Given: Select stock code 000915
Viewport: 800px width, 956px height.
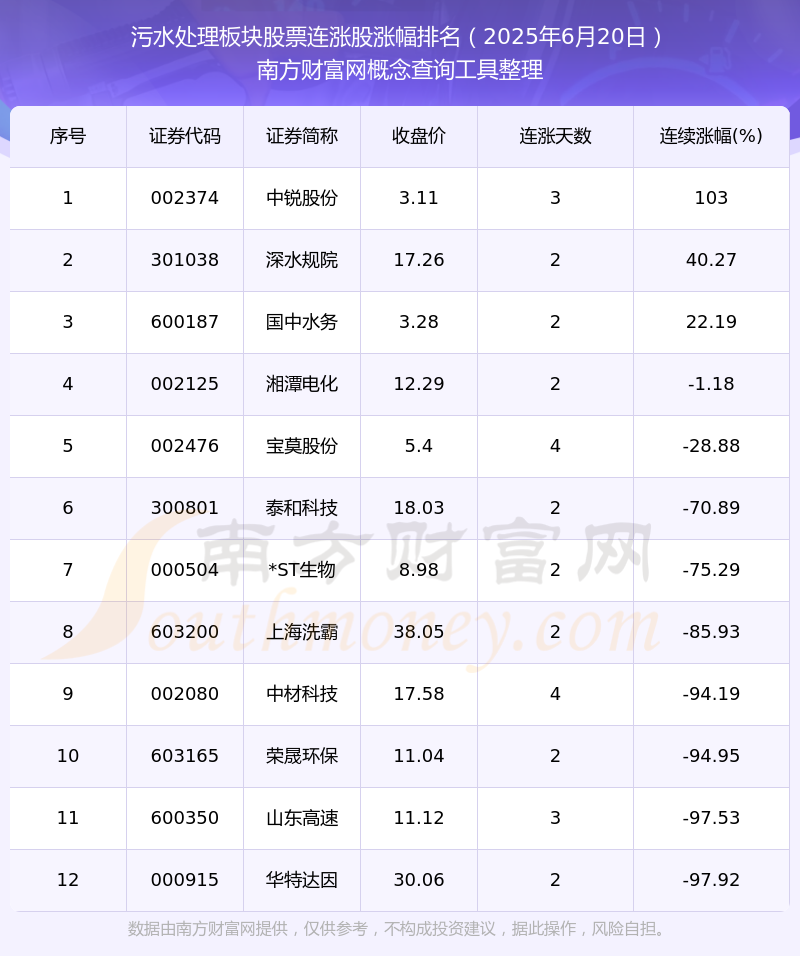Looking at the screenshot, I should 185,880.
